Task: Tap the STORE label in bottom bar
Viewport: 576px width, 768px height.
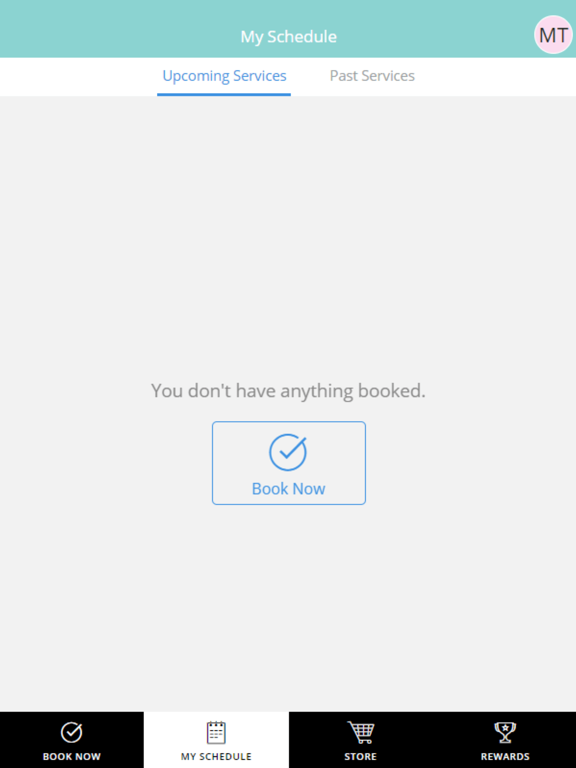Action: (360, 756)
